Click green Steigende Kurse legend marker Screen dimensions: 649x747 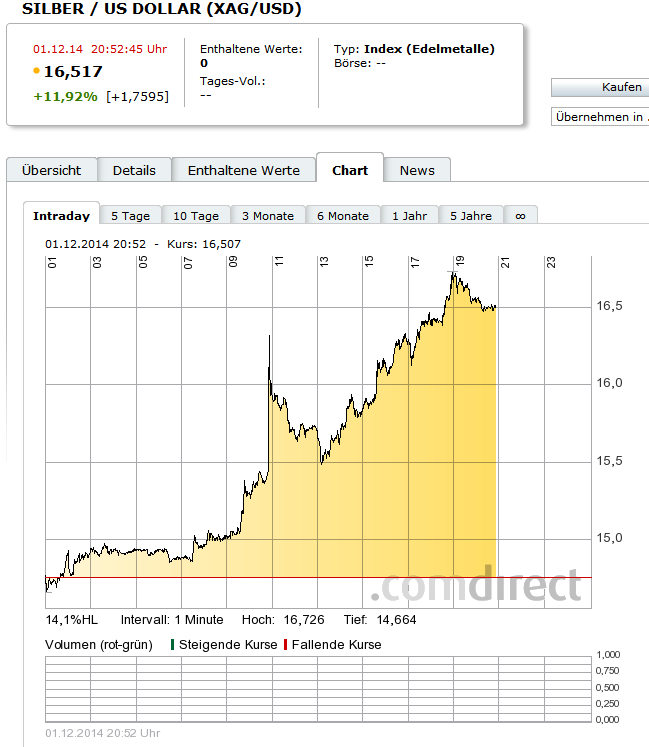172,645
